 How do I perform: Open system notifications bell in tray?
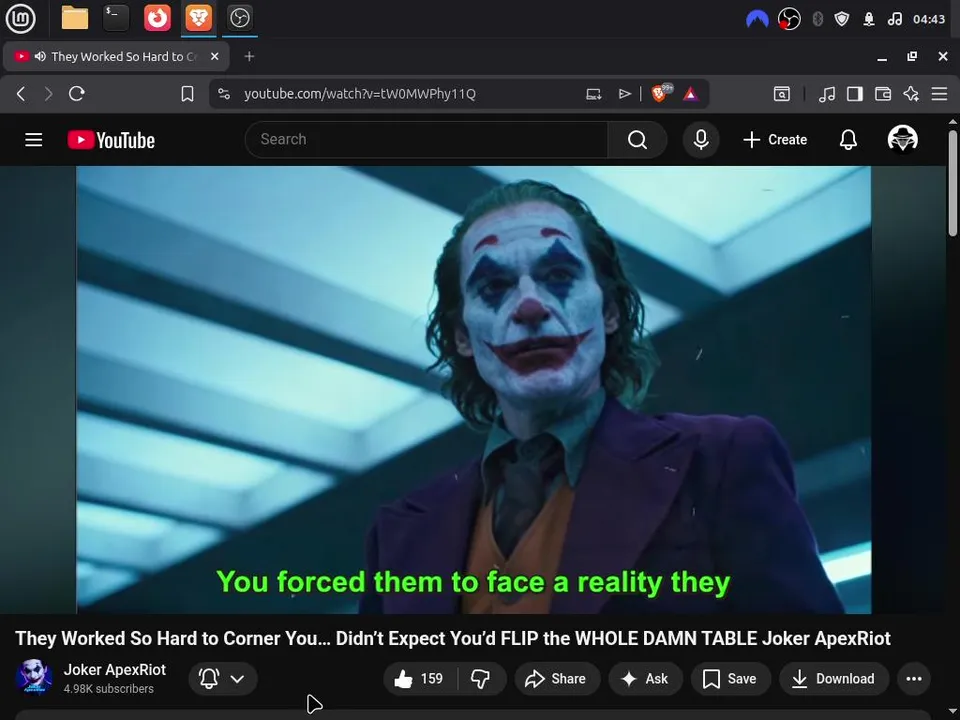pos(869,20)
